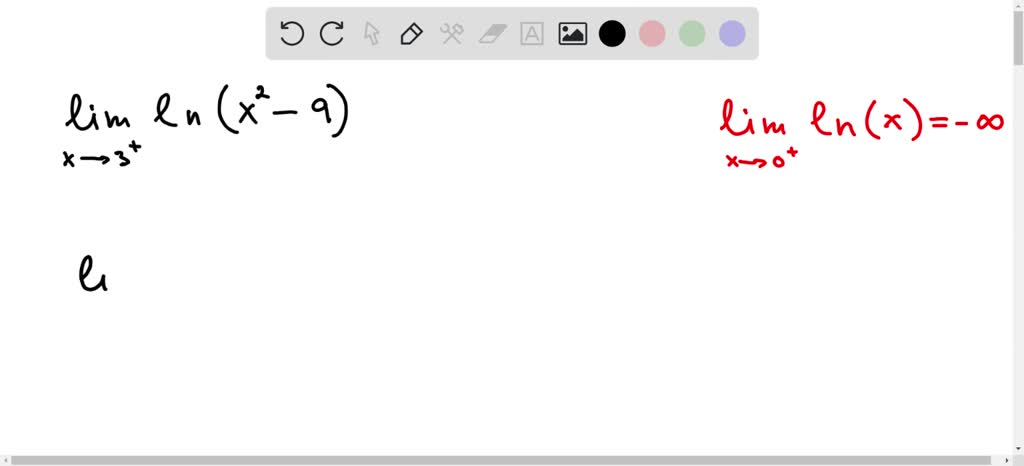Click the scroll left arrow
1024x466 pixels.
coord(4,461)
